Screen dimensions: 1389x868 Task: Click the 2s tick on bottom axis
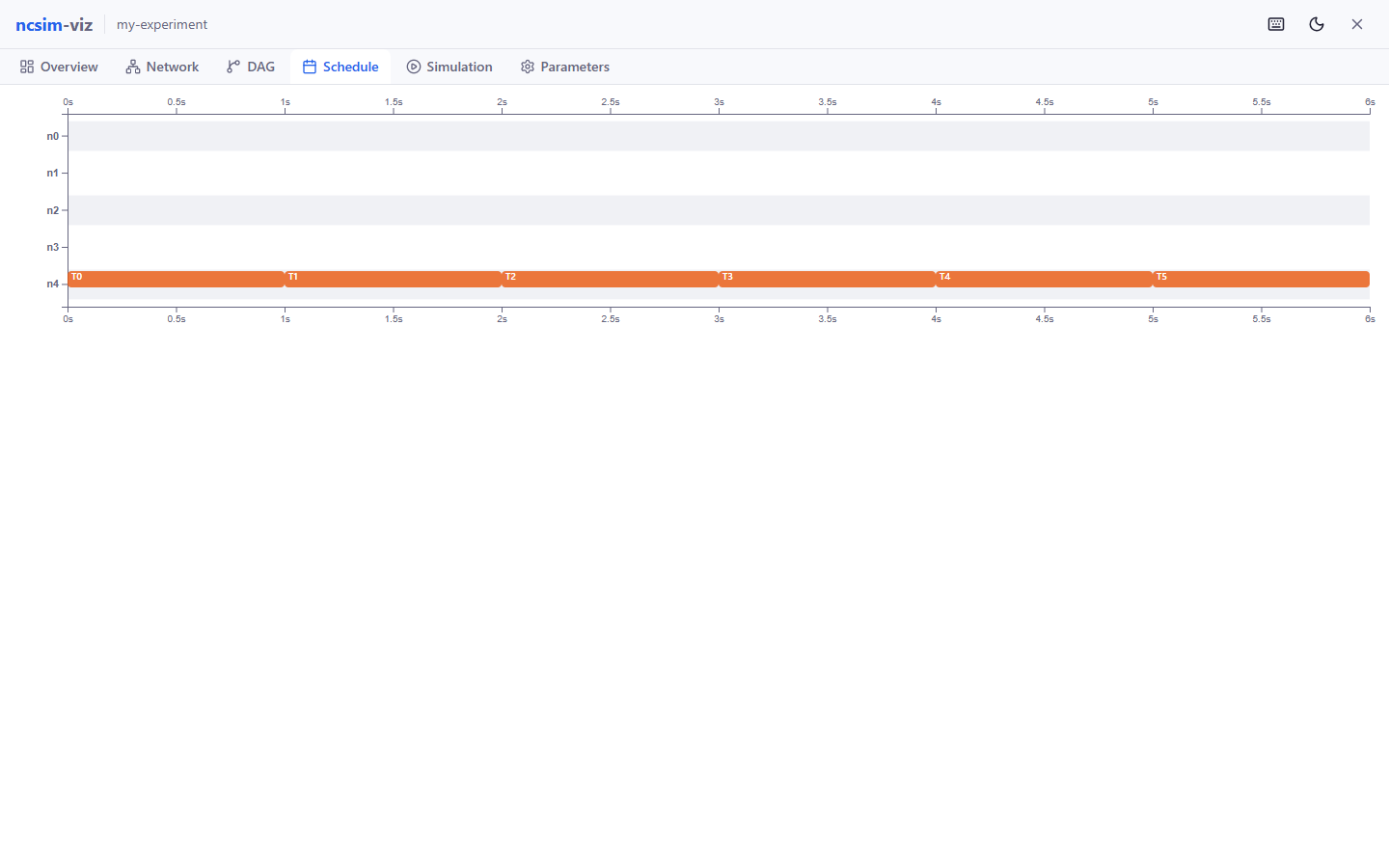point(502,319)
